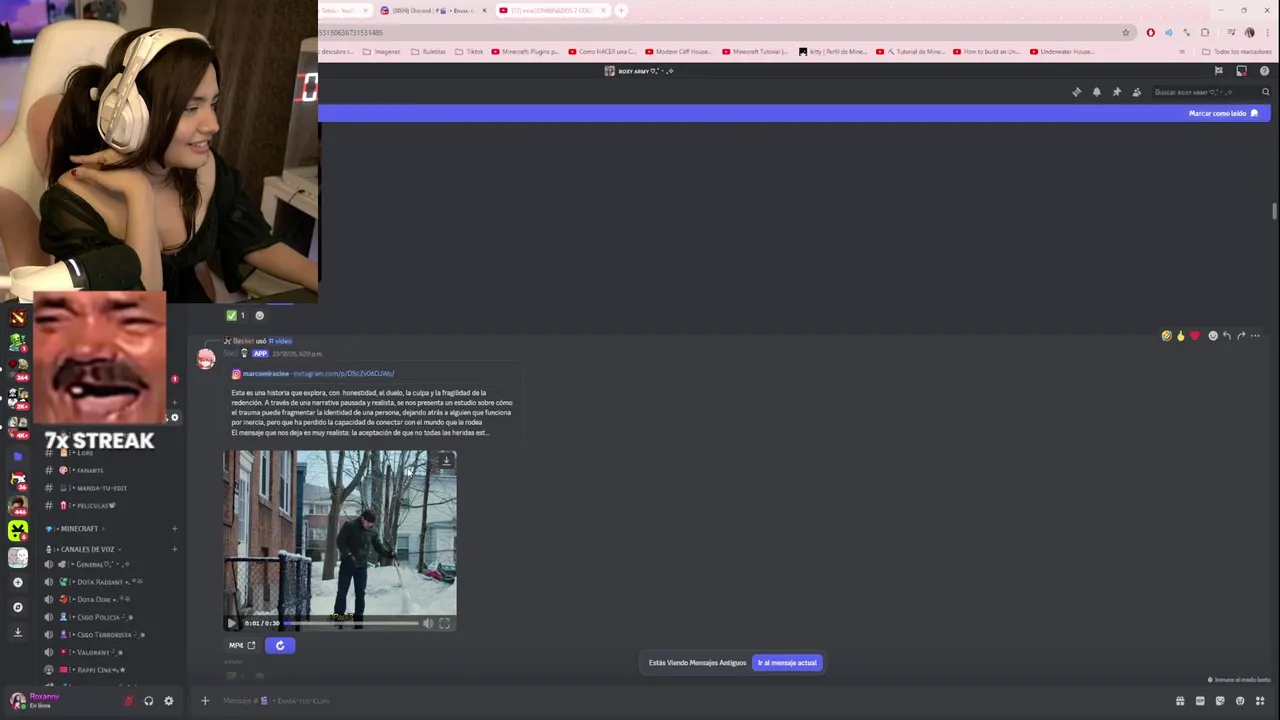Click the purple refresh button below the video

(280, 645)
